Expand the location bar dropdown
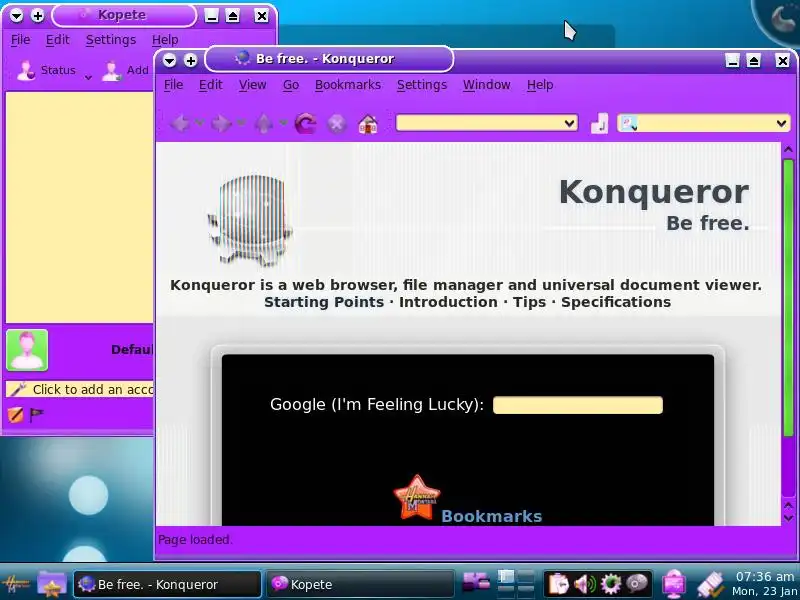 click(569, 123)
